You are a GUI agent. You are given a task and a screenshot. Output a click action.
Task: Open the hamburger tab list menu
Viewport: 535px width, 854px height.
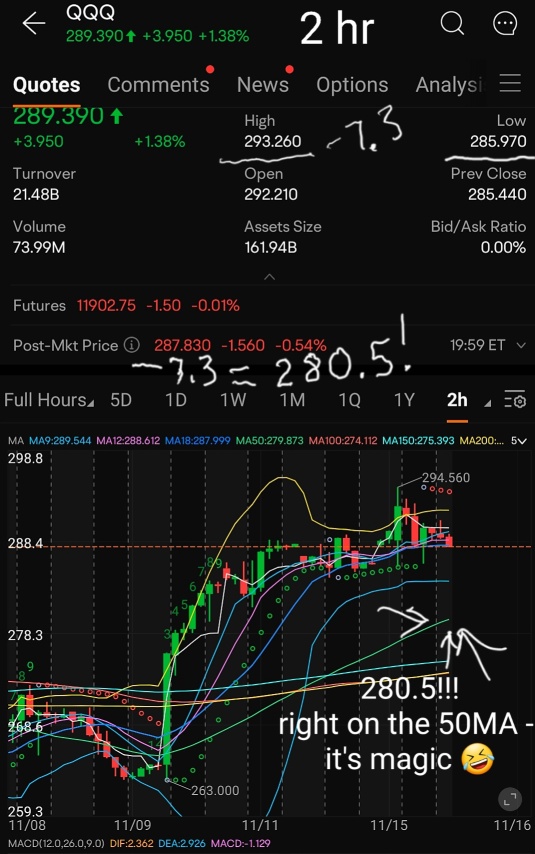510,83
